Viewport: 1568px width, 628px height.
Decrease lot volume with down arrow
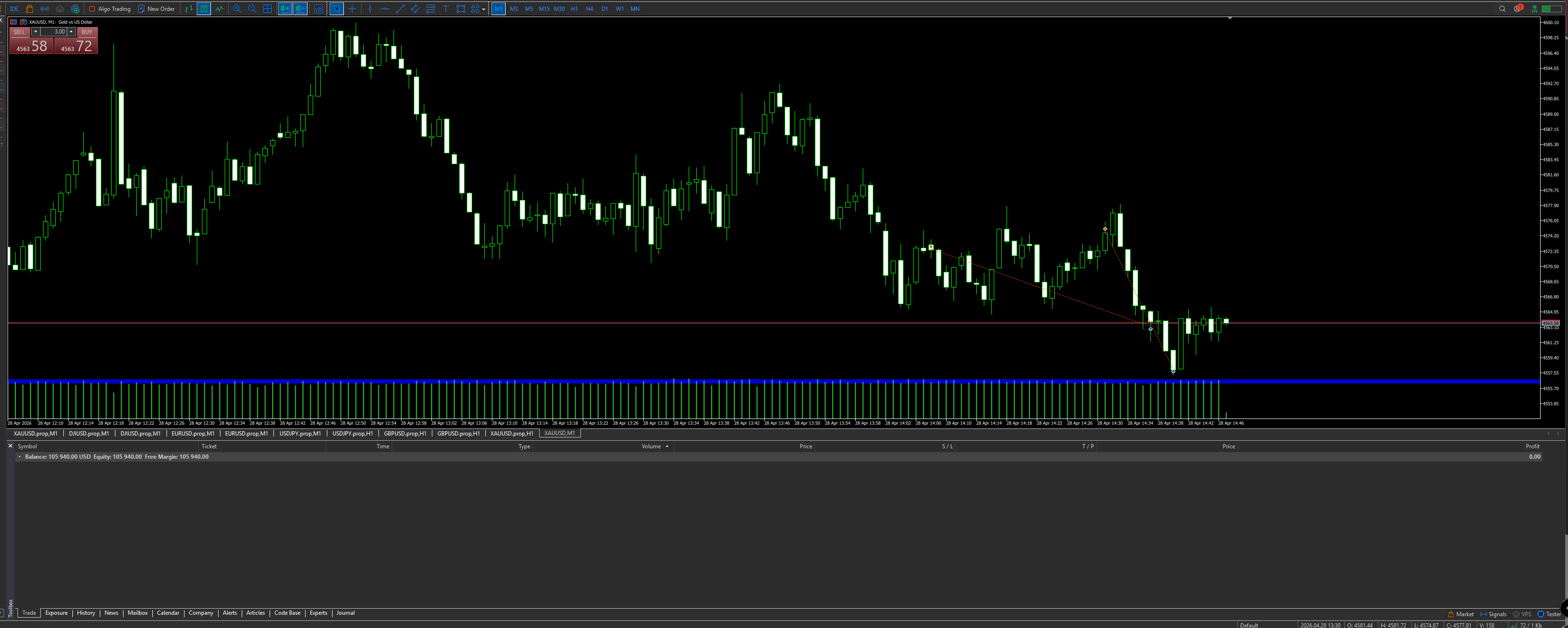pos(35,32)
